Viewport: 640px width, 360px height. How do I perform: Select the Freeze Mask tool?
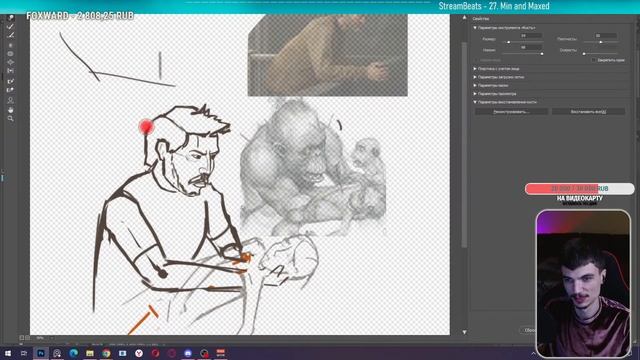point(11,81)
